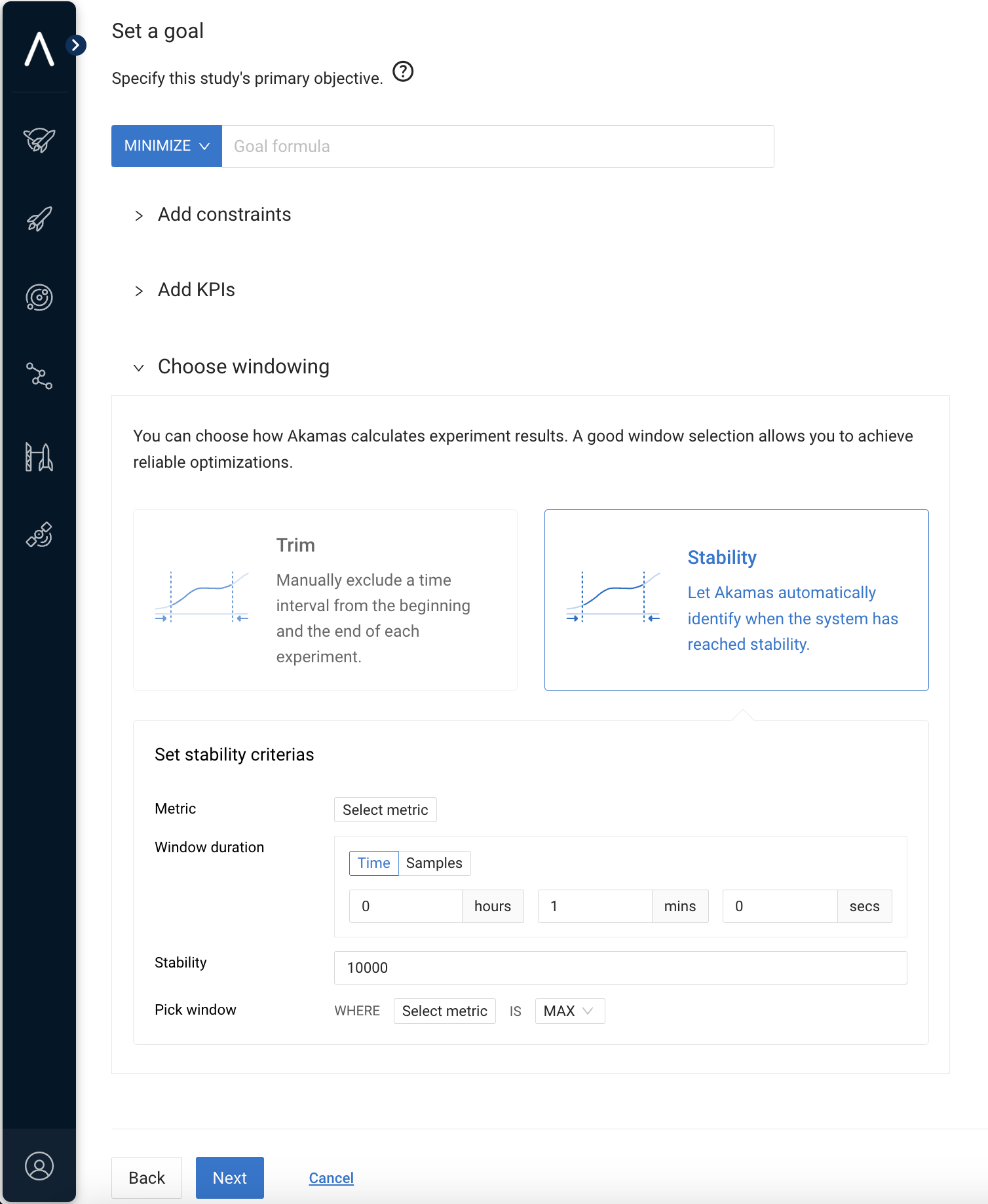Open the radar target sidebar icon
The width and height of the screenshot is (988, 1204).
(x=39, y=297)
